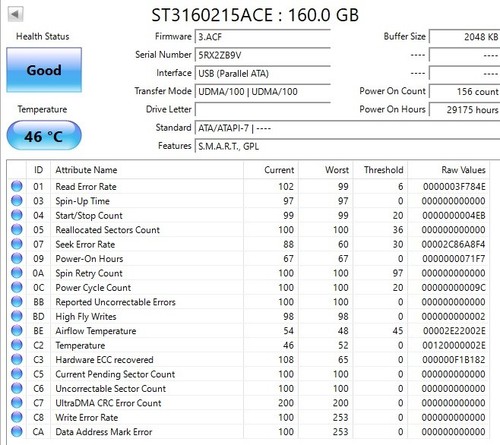This screenshot has height=445, width=500.
Task: Click the status orb for Read Error Rate
Action: coord(17,186)
